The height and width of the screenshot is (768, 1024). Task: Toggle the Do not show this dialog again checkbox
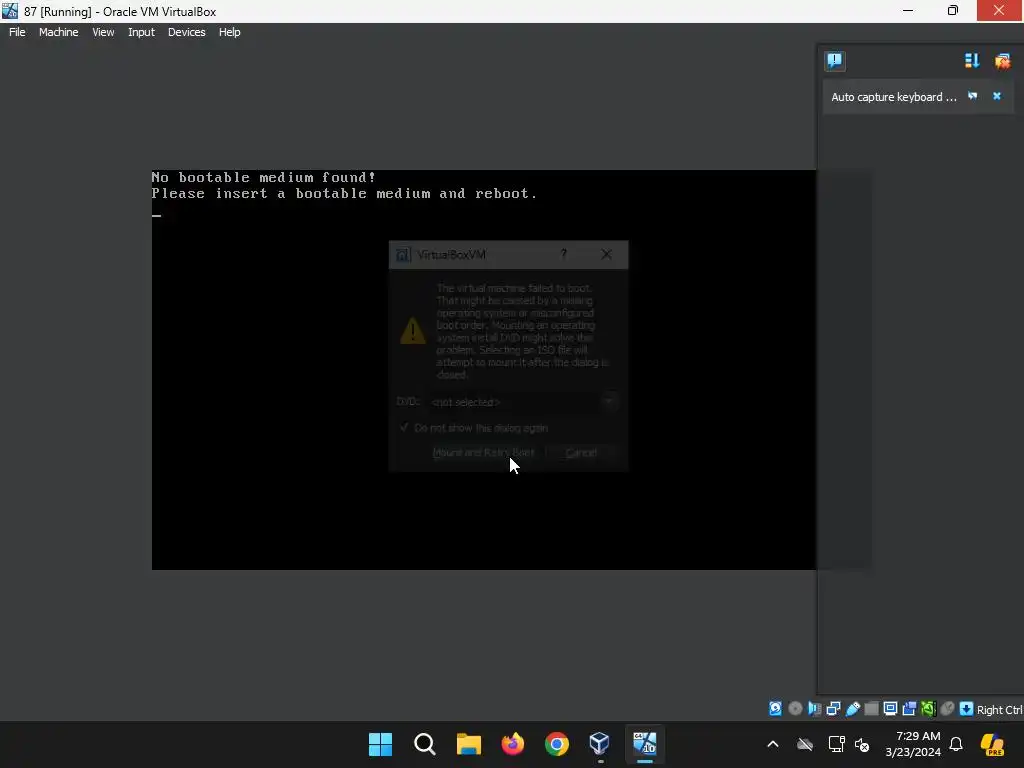point(404,428)
